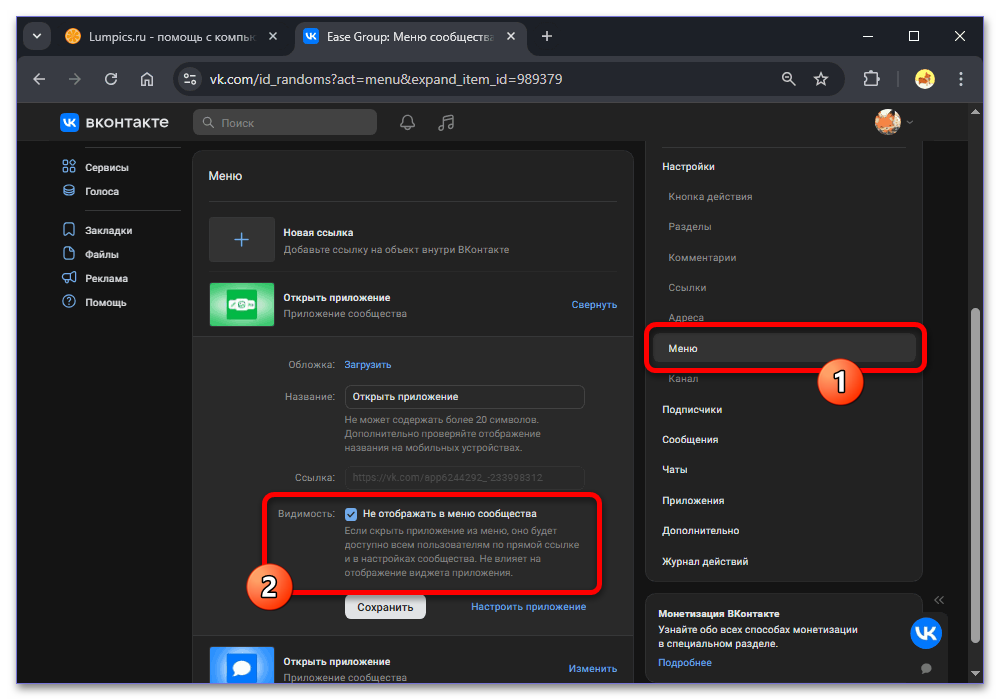
Task: Open a new browser tab
Action: pos(547,36)
